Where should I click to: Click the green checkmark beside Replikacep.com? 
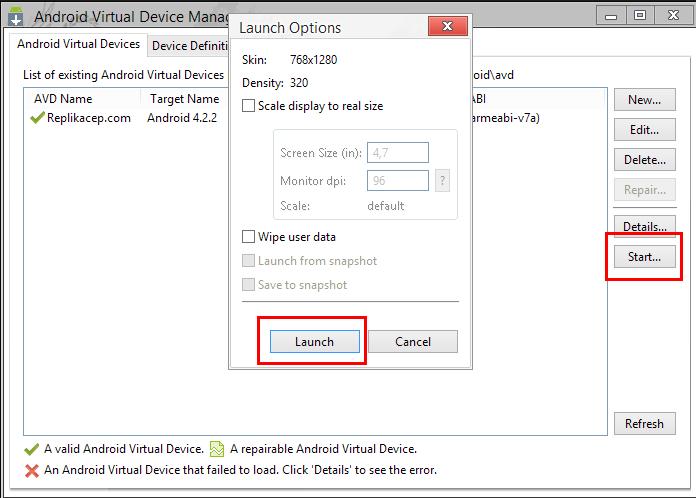(x=38, y=118)
